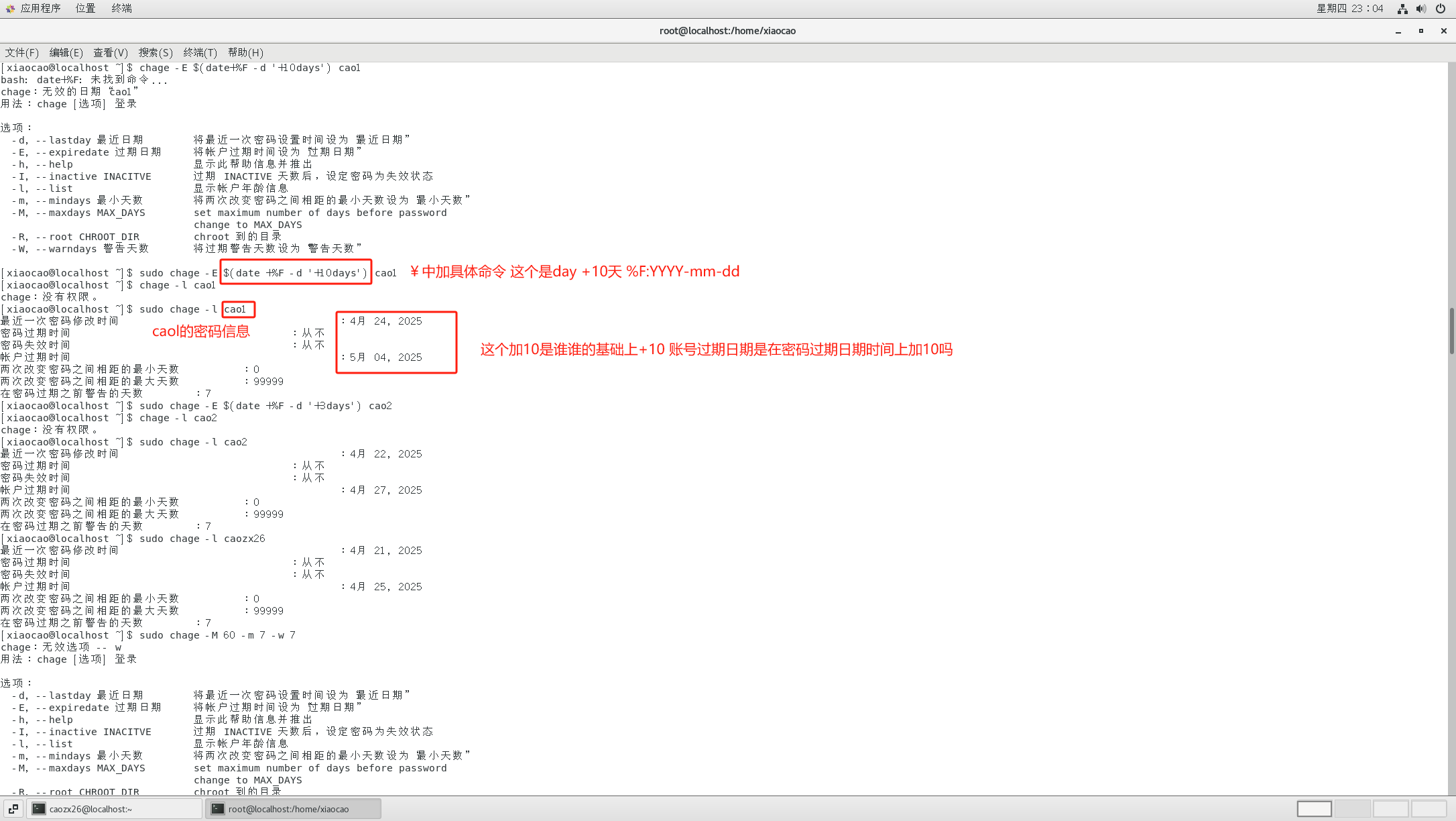This screenshot has height=821, width=1456.
Task: Select root@localhost:/home/xiaocao taskbar window
Action: 294,809
